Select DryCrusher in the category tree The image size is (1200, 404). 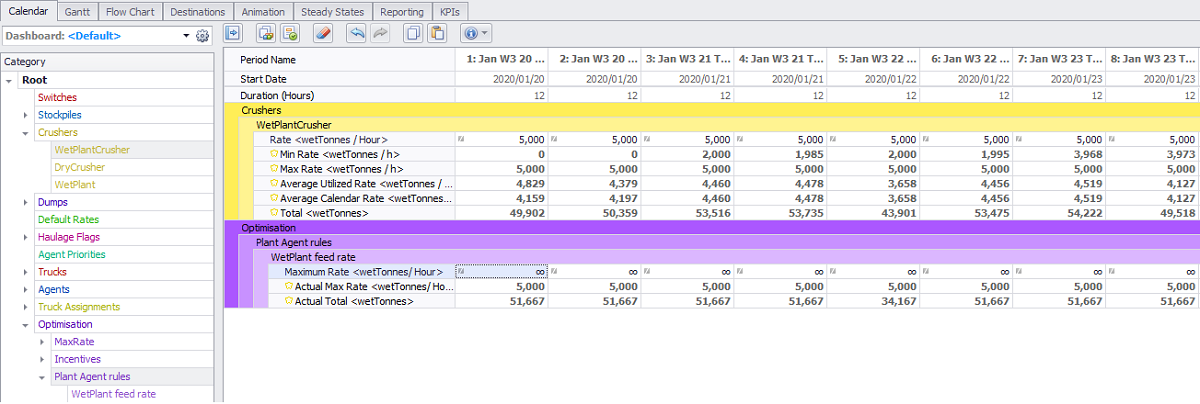(x=79, y=167)
